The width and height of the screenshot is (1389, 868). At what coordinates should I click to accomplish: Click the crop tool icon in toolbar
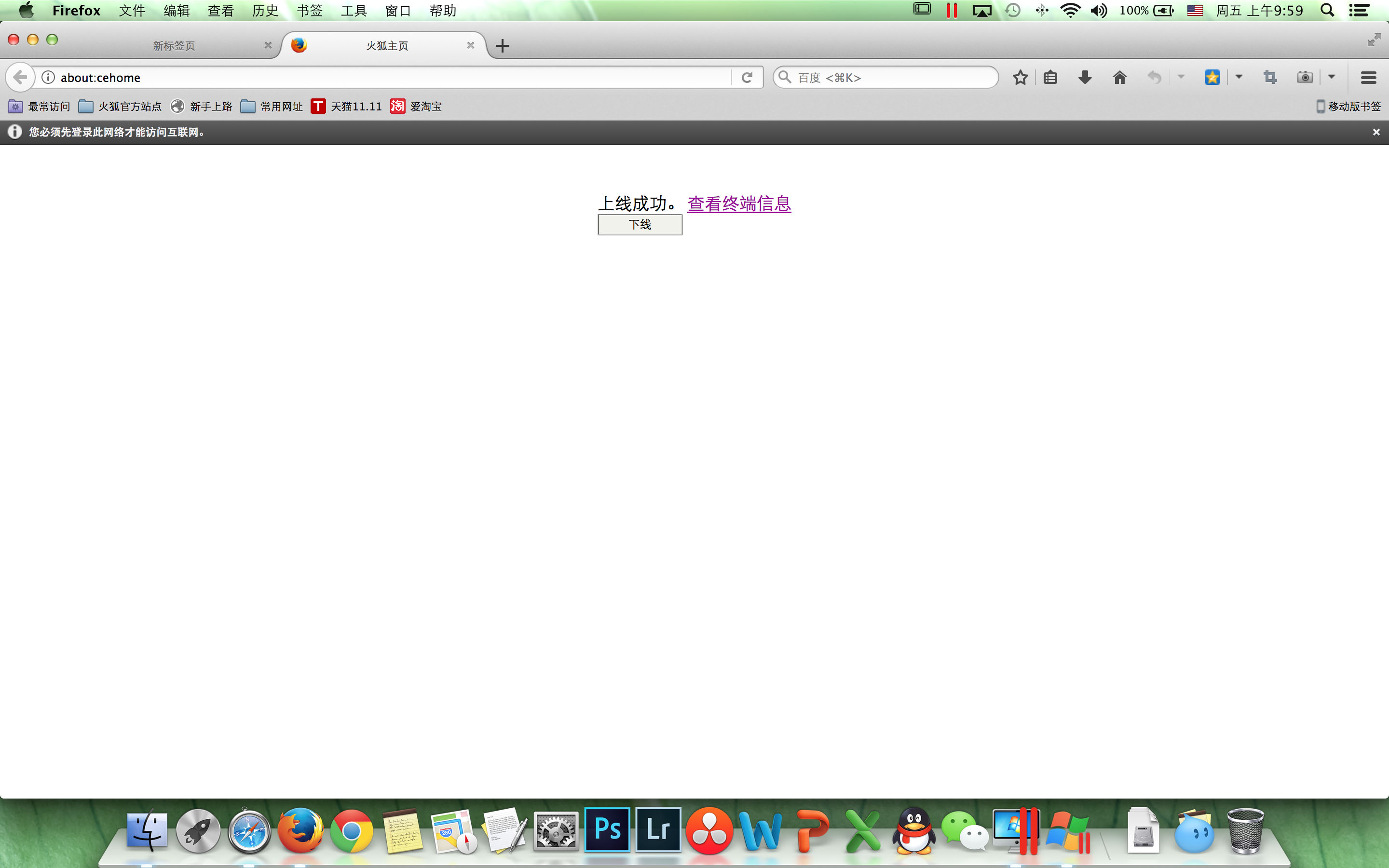pyautogui.click(x=1269, y=78)
